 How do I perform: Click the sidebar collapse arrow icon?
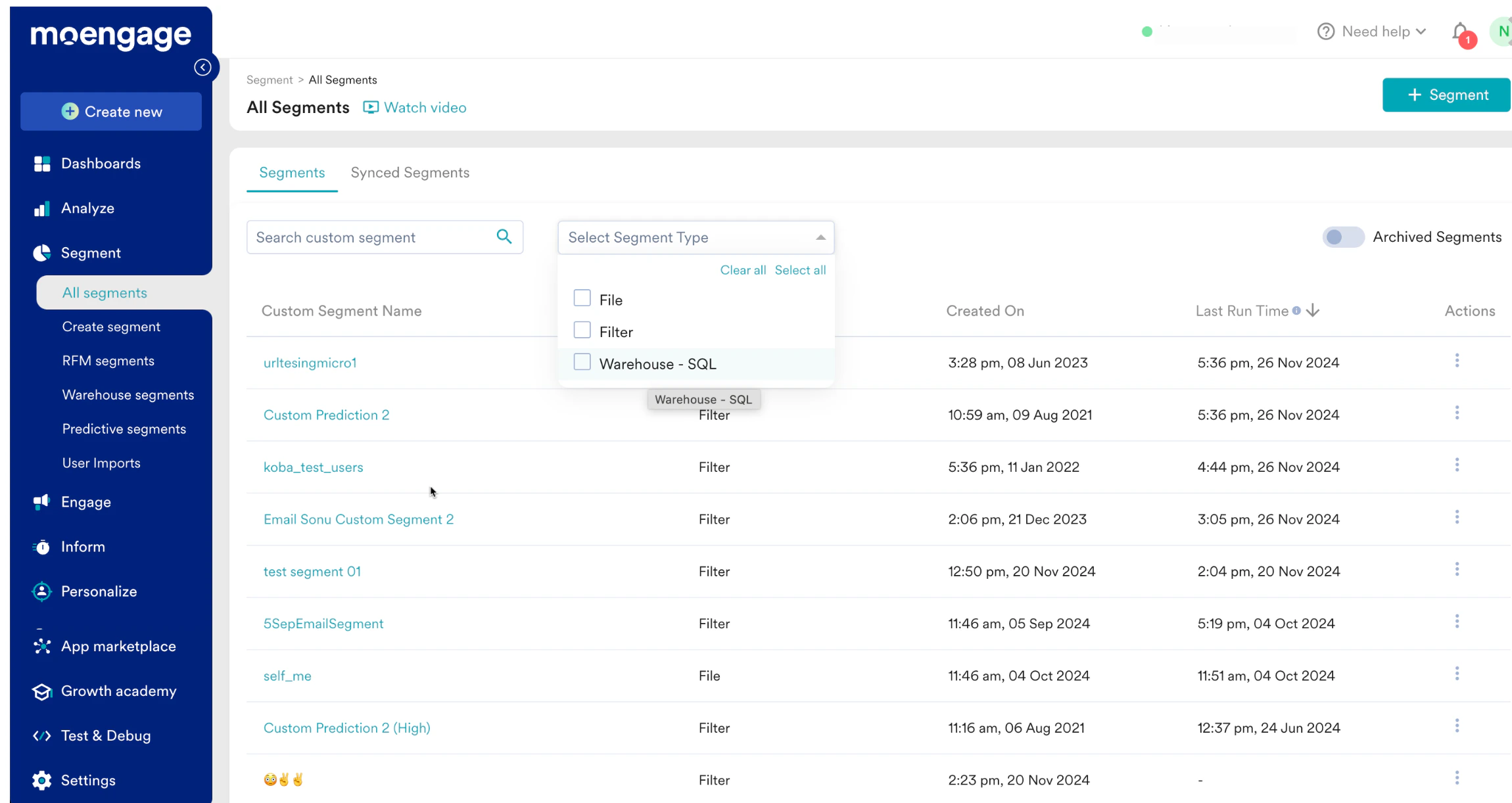[x=202, y=68]
